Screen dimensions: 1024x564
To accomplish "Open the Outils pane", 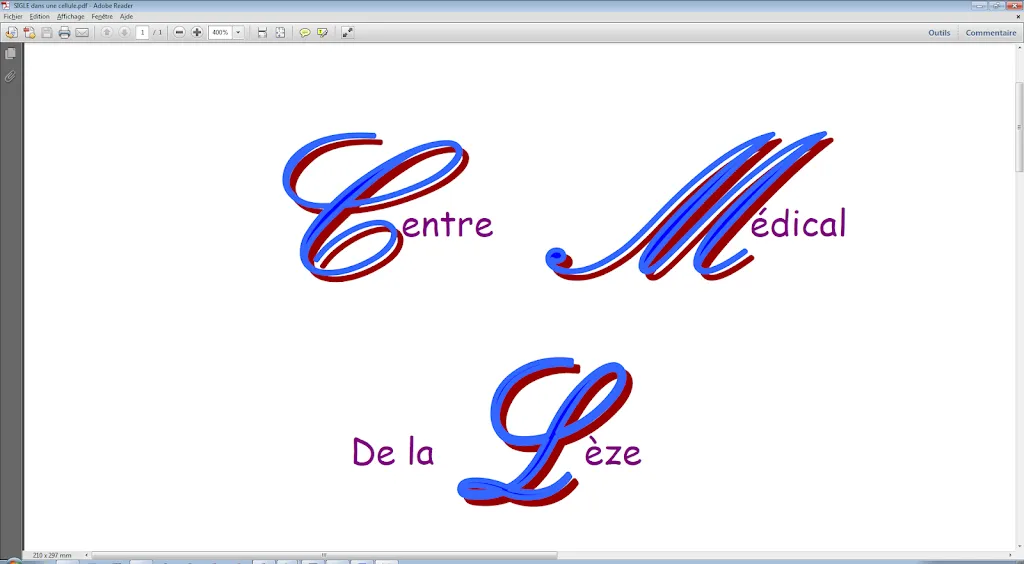I will [x=939, y=33].
